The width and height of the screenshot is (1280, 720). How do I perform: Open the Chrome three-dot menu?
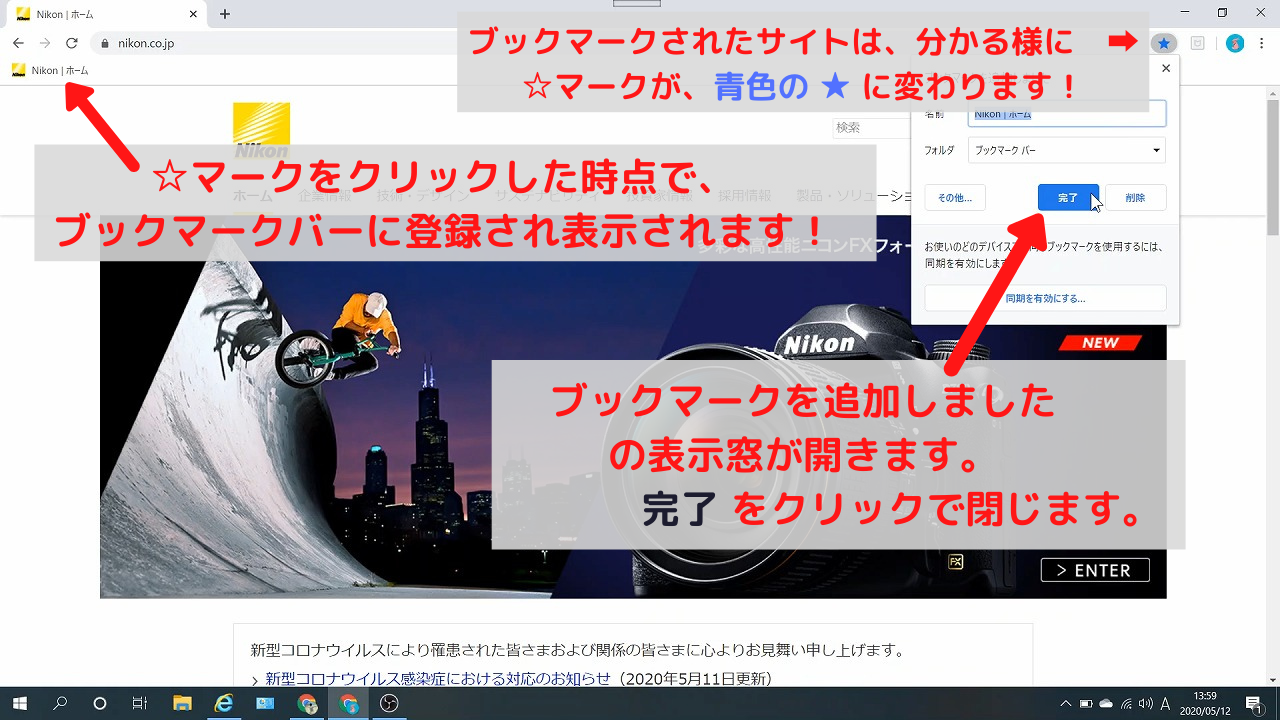[x=1262, y=43]
